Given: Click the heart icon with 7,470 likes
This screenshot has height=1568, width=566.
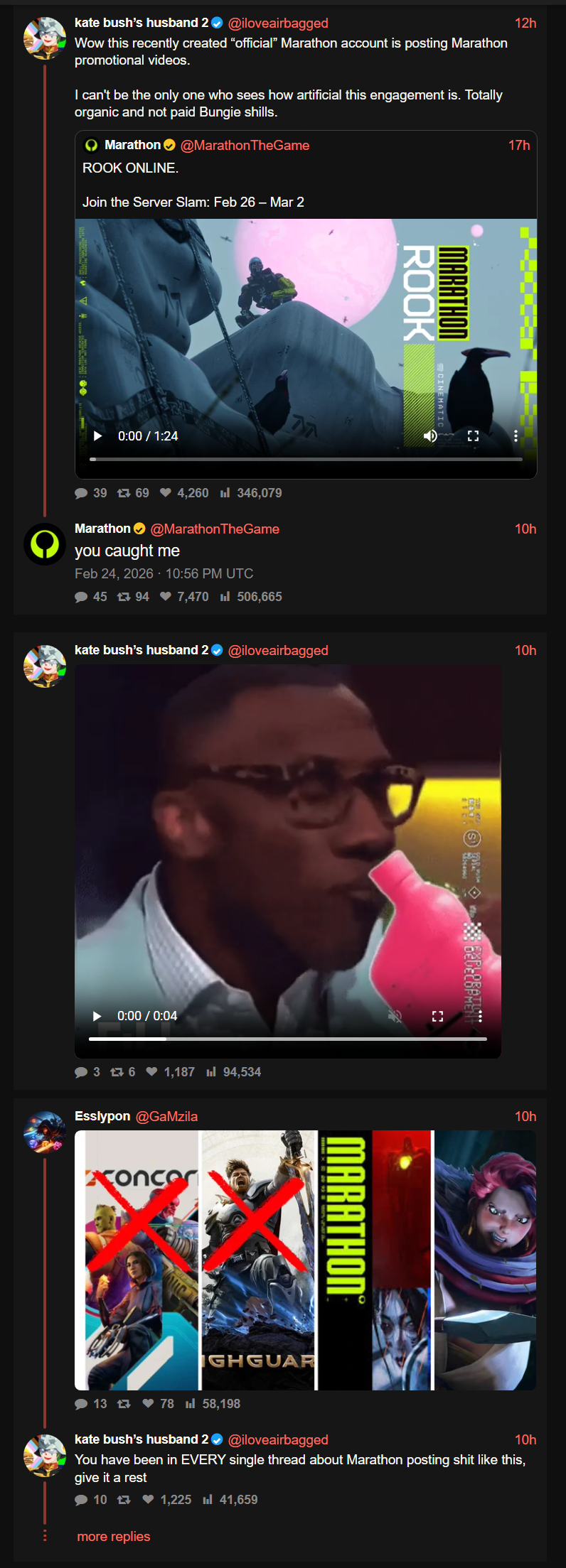Looking at the screenshot, I should [x=166, y=597].
